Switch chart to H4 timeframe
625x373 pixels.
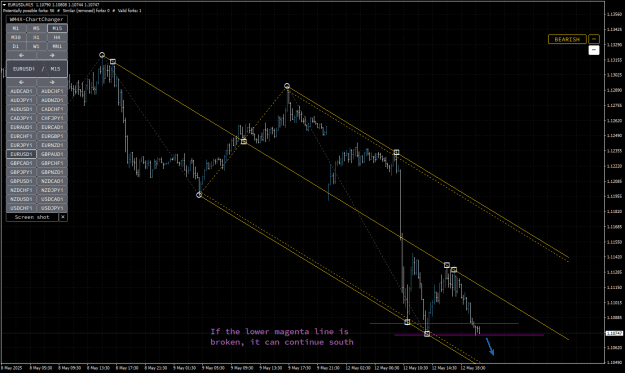coord(57,37)
